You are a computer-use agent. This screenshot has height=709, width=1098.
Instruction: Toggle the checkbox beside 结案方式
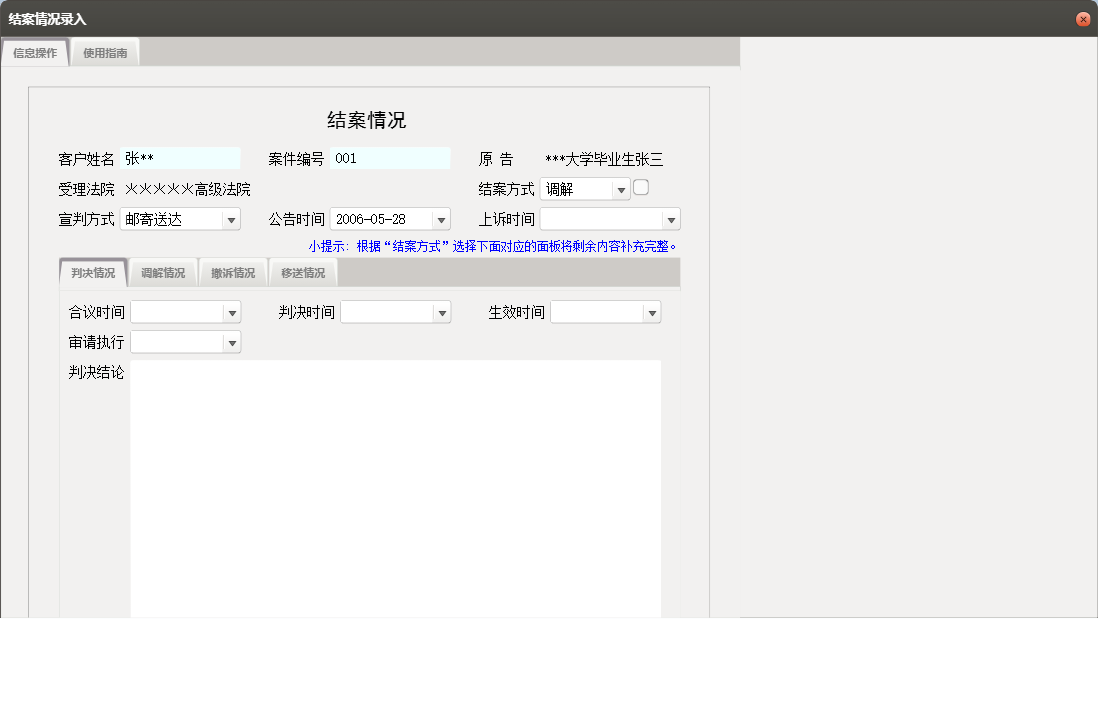[642, 187]
